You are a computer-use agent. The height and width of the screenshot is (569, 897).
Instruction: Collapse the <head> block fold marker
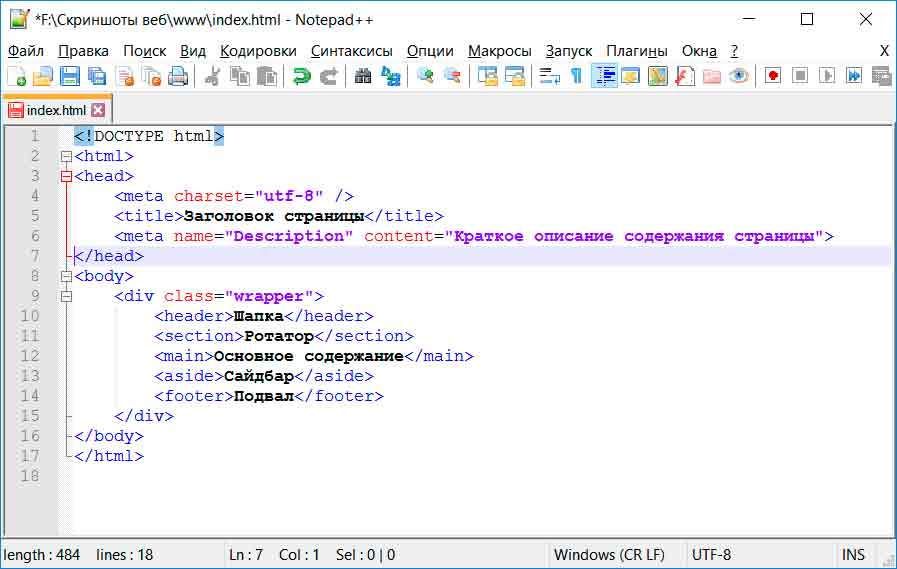pos(66,176)
